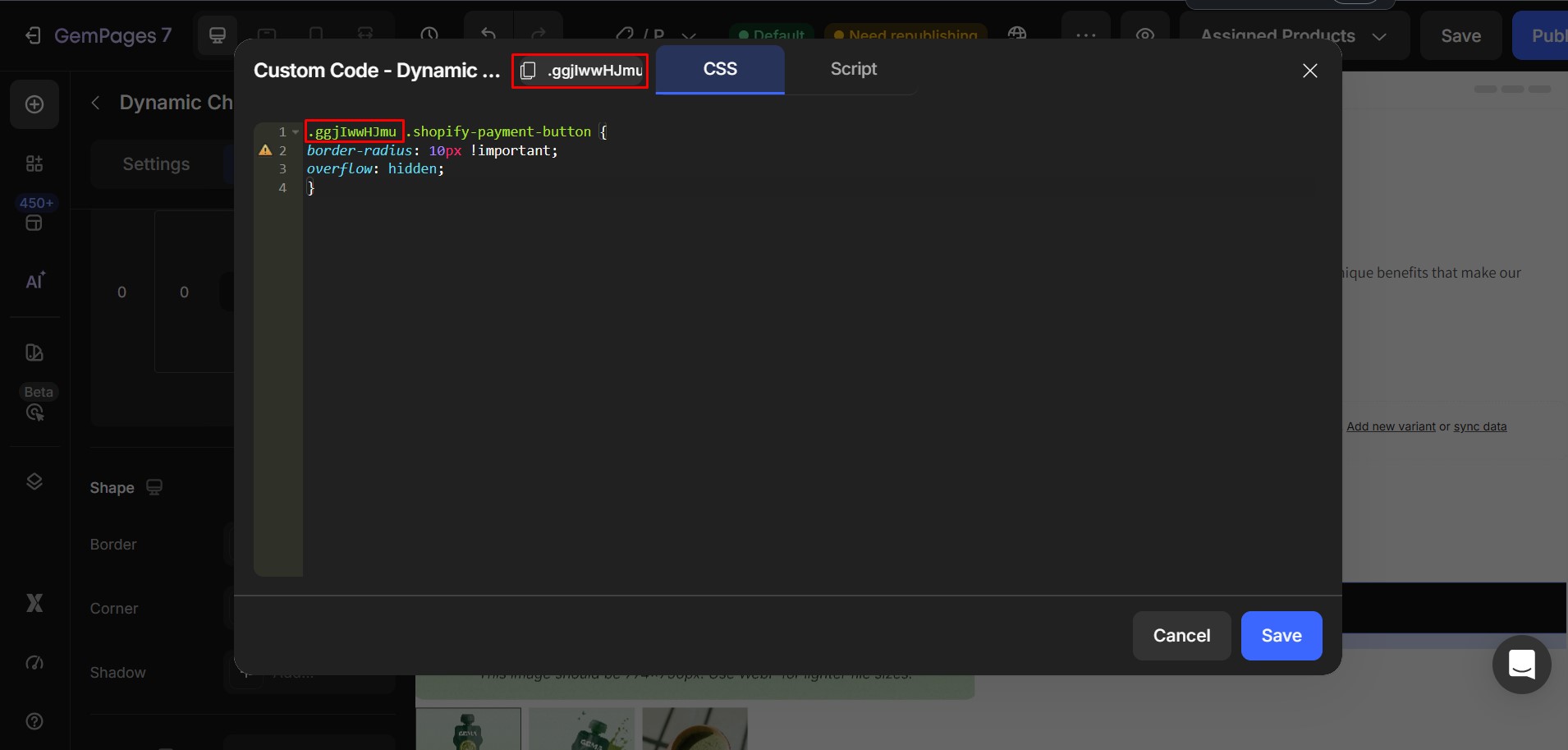Click the overflow: hidden line
This screenshot has height=750, width=1568.
point(375,168)
